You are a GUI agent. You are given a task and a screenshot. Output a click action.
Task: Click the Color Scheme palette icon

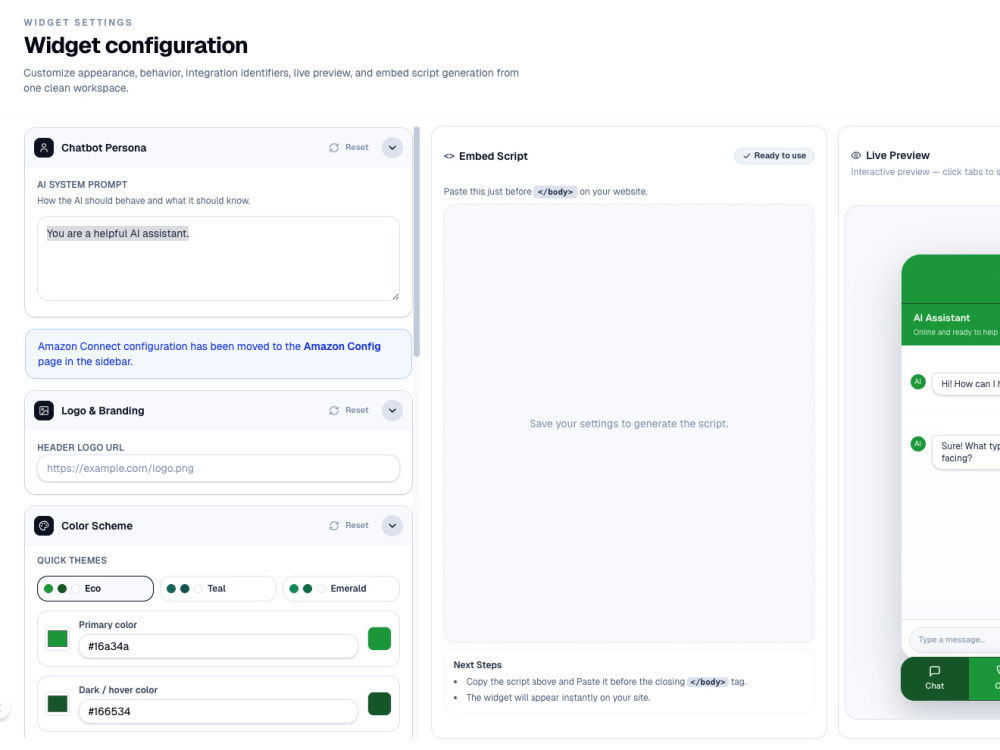pyautogui.click(x=44, y=526)
